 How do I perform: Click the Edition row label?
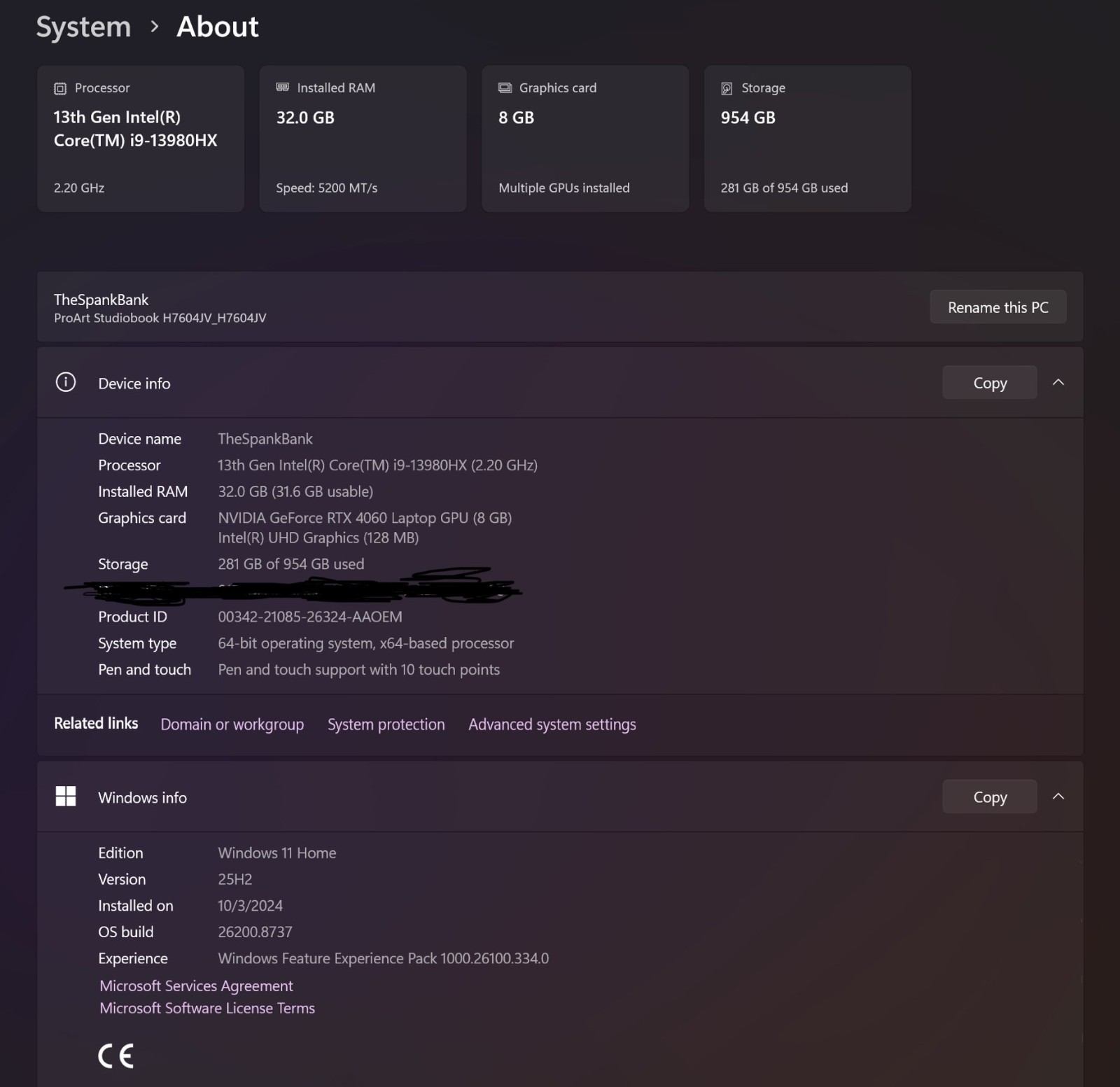click(x=120, y=853)
